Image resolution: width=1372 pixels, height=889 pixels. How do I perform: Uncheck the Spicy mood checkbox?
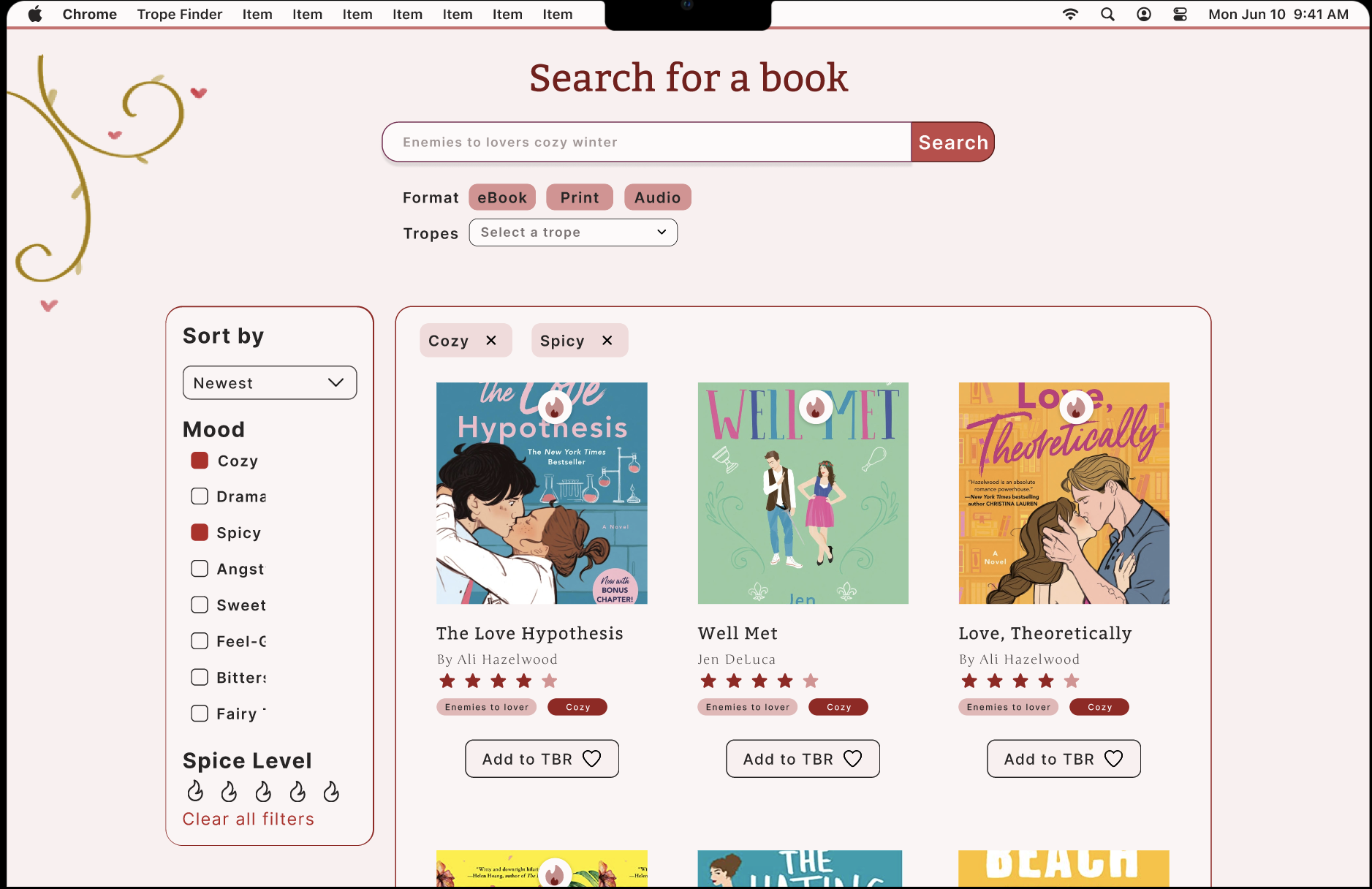(200, 532)
